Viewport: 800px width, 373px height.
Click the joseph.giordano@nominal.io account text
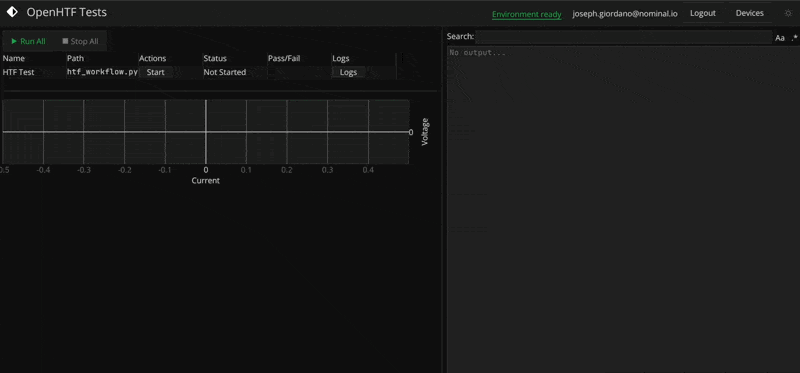(625, 14)
